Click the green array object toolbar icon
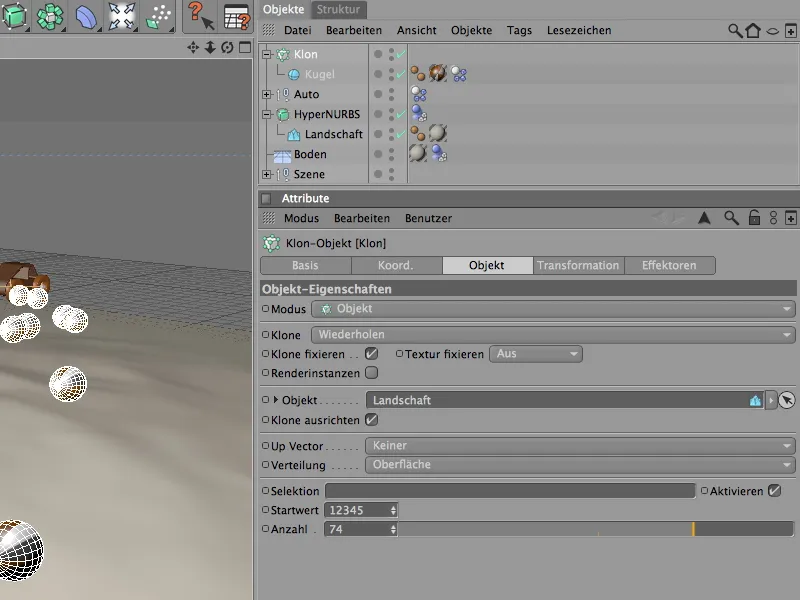This screenshot has width=800, height=600. [x=52, y=16]
